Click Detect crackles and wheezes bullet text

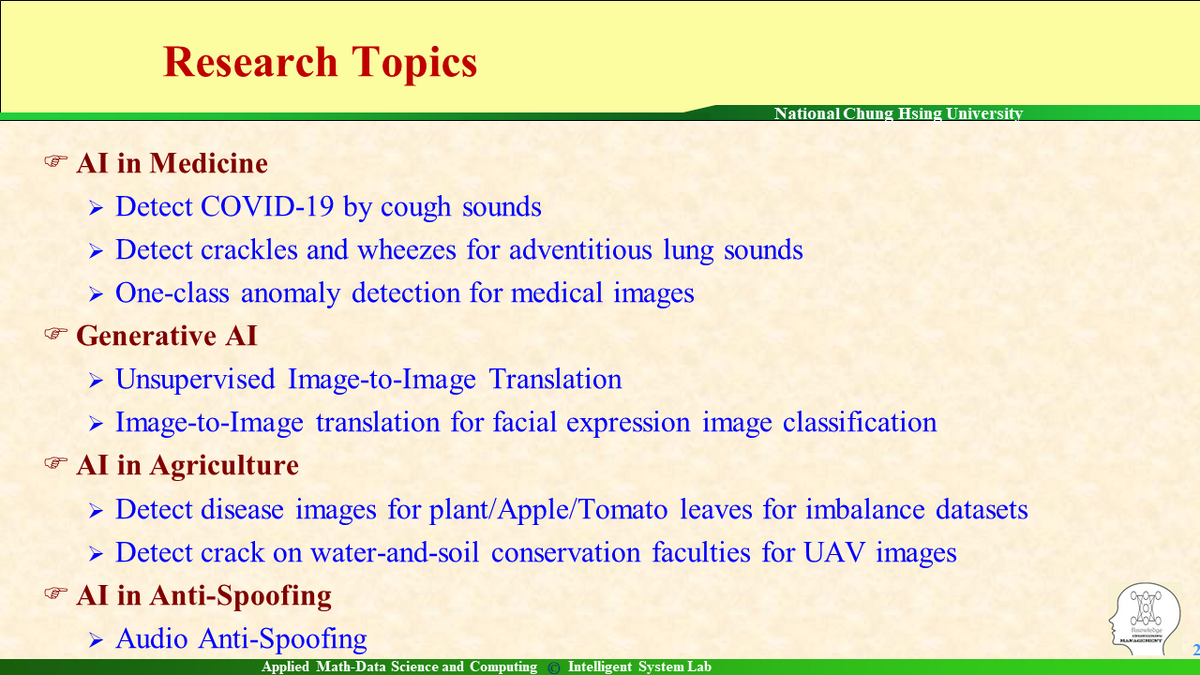tap(460, 250)
